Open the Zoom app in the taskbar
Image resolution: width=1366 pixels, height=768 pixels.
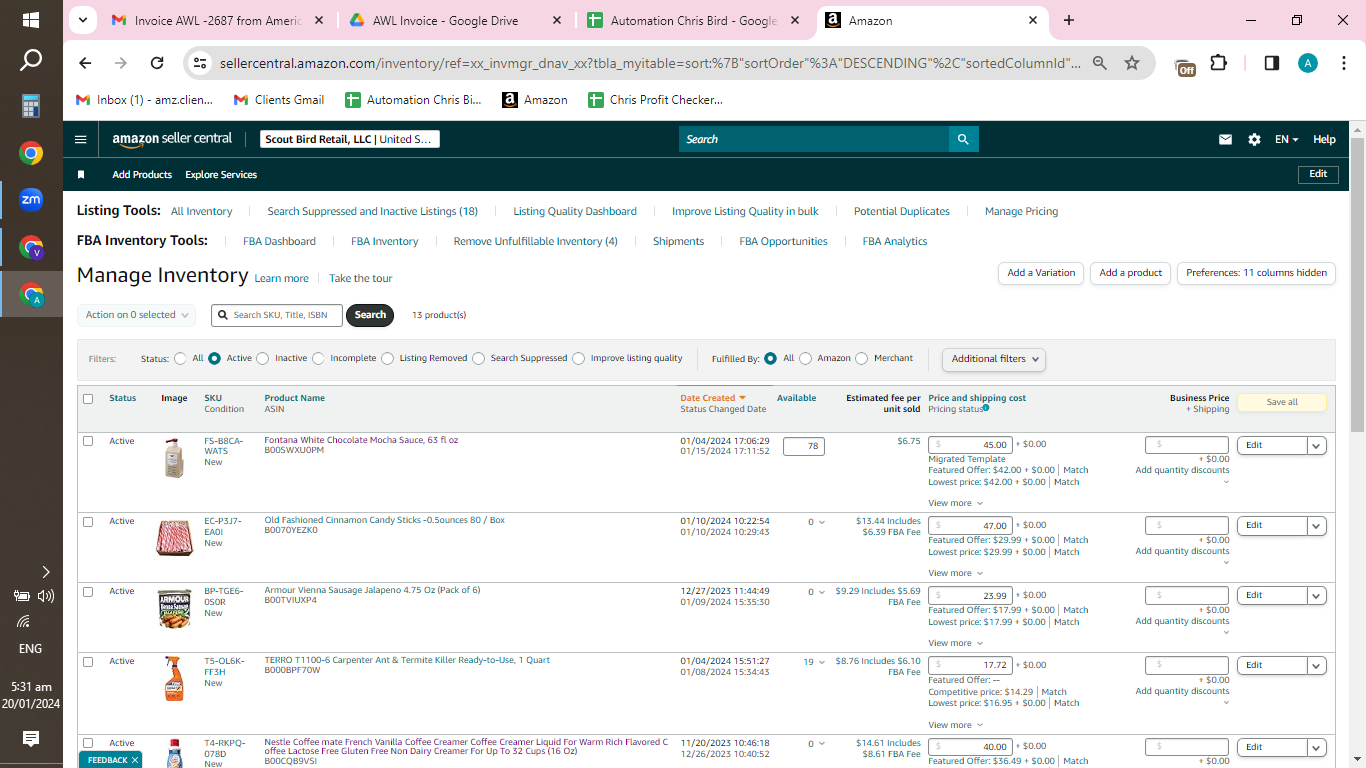pos(31,200)
